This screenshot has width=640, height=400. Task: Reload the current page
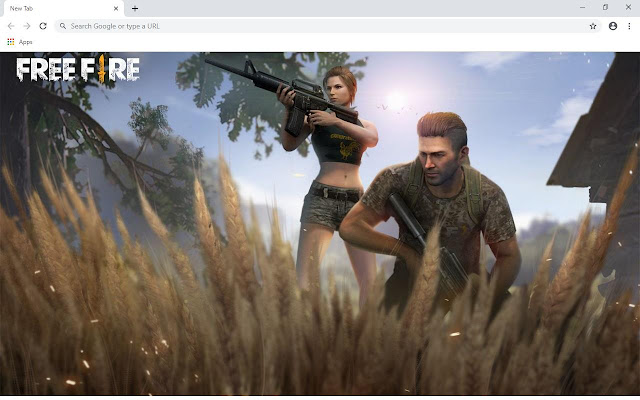43,26
